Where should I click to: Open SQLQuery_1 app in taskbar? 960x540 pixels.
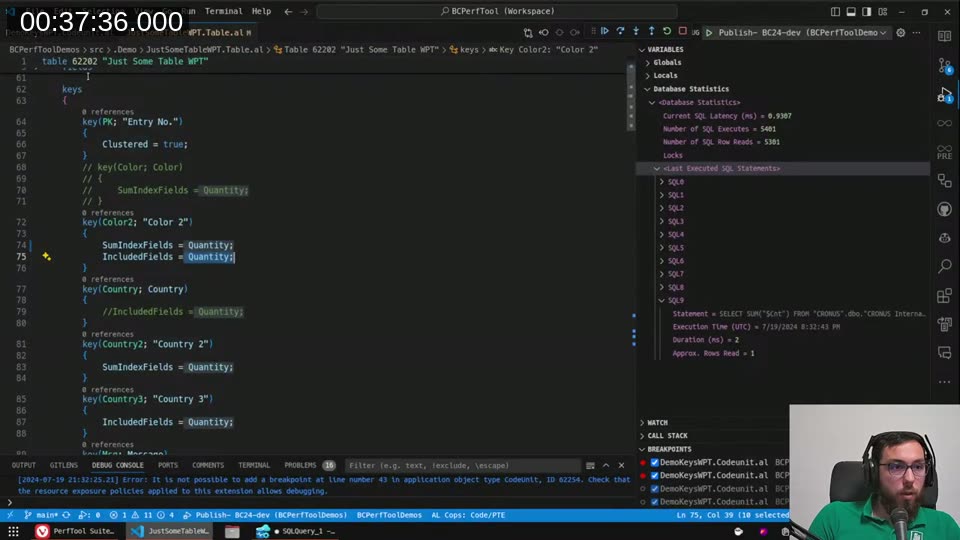[298, 531]
